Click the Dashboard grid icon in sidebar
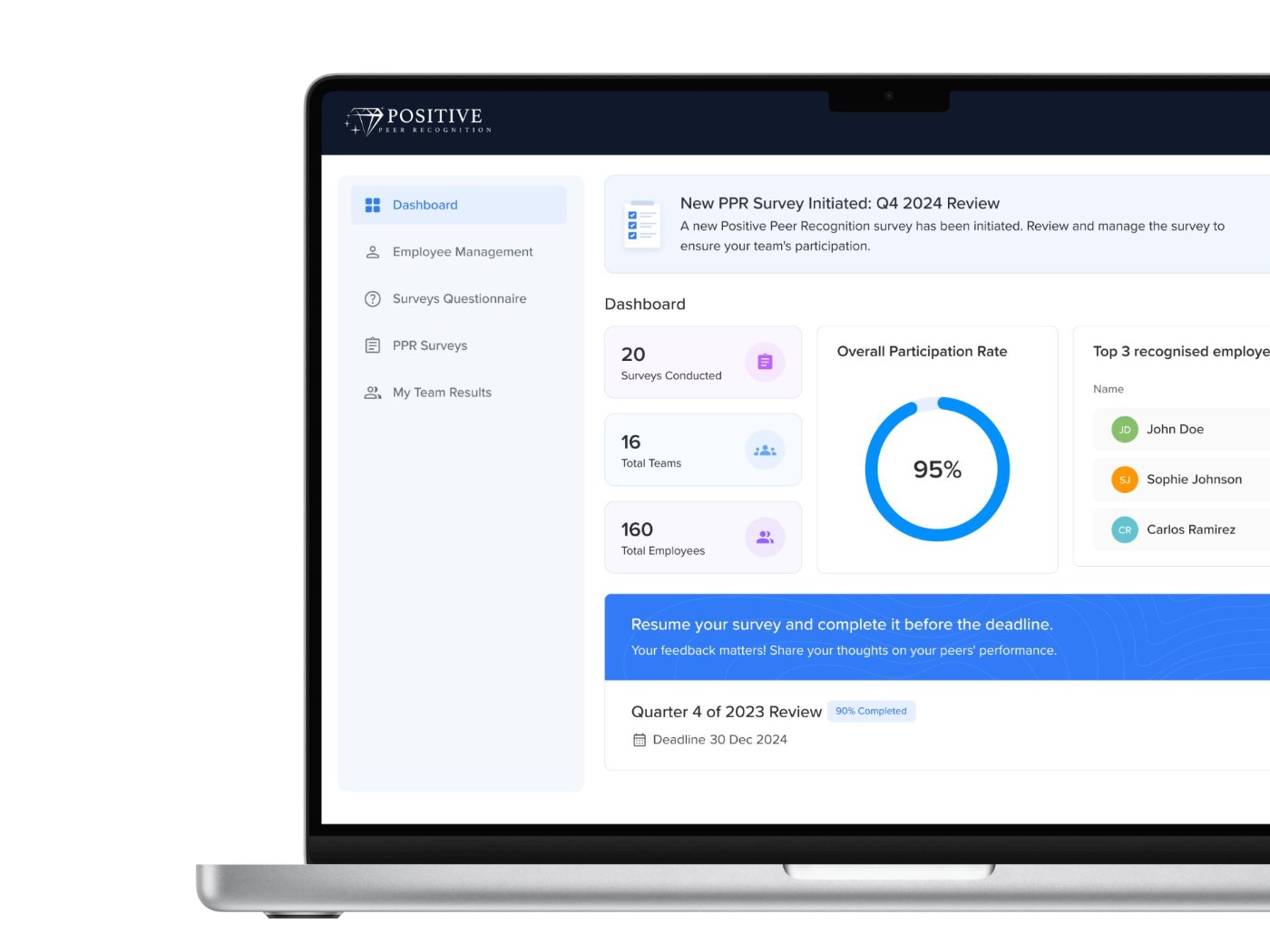The width and height of the screenshot is (1270, 952). [373, 205]
